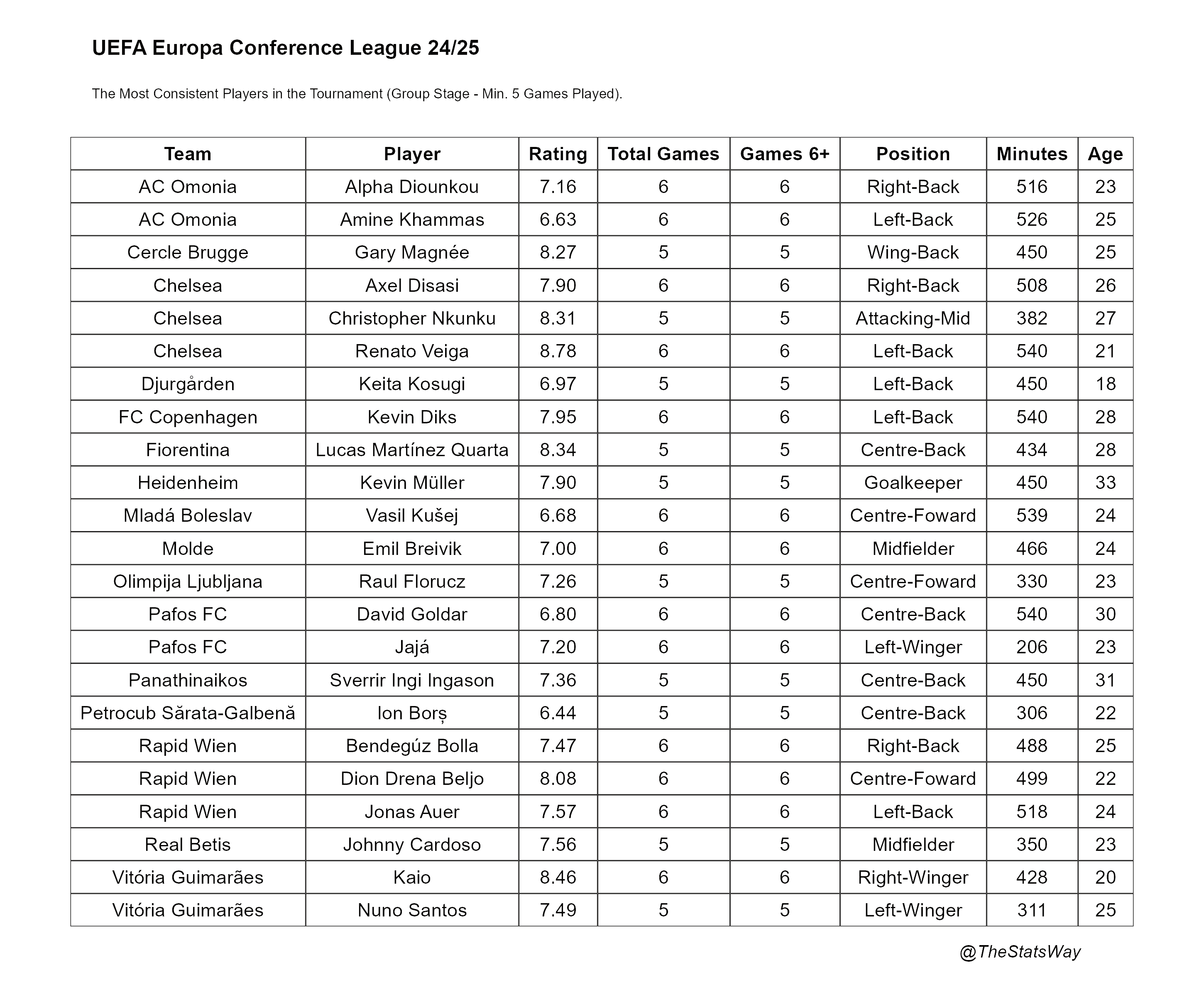Viewport: 1204px width, 987px height.
Task: Click position cell Attacking-Mid
Action: click(x=913, y=318)
